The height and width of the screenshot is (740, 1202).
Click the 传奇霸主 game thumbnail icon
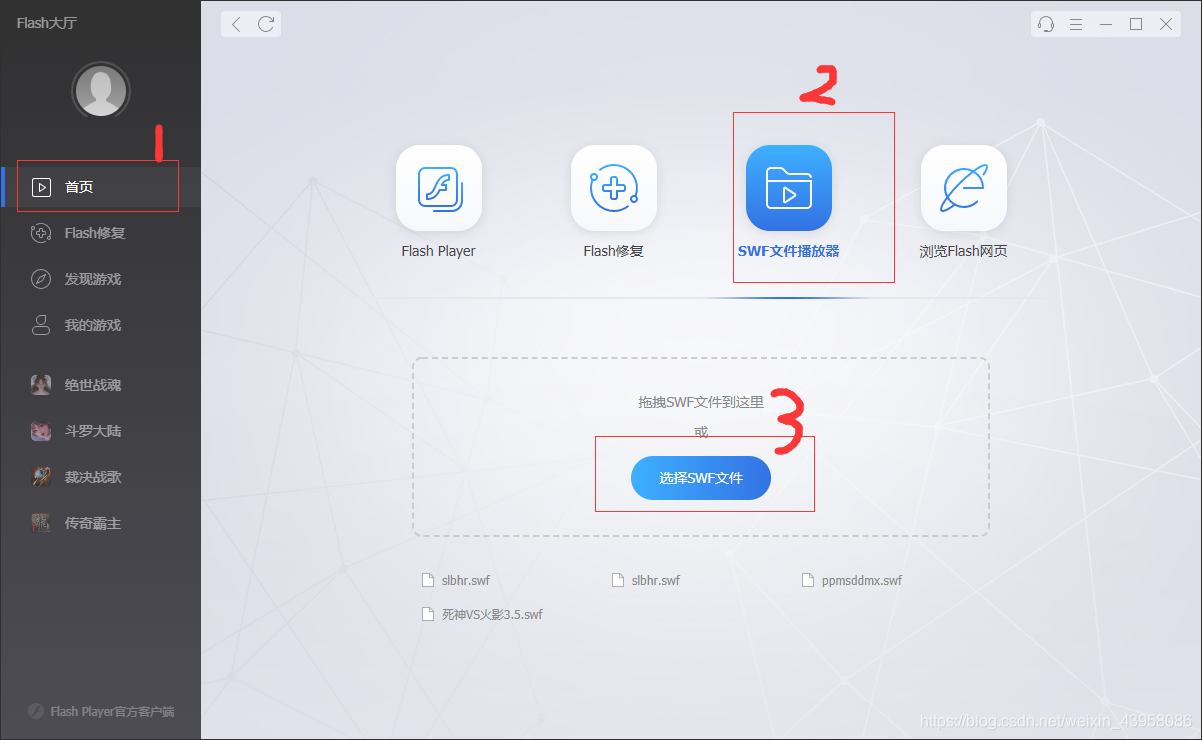tap(41, 523)
